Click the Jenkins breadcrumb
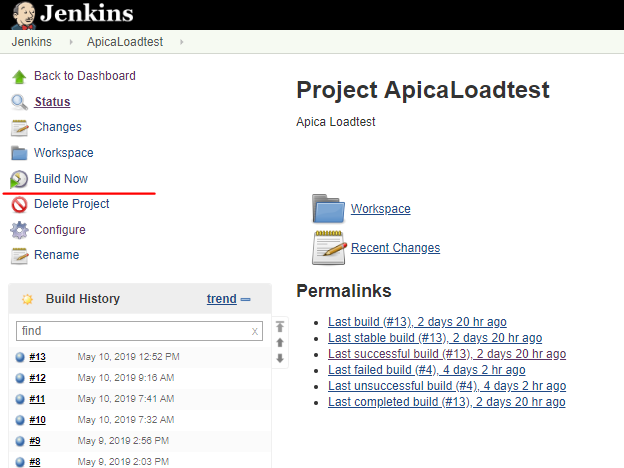Viewport: 624px width, 468px height. pos(31,42)
